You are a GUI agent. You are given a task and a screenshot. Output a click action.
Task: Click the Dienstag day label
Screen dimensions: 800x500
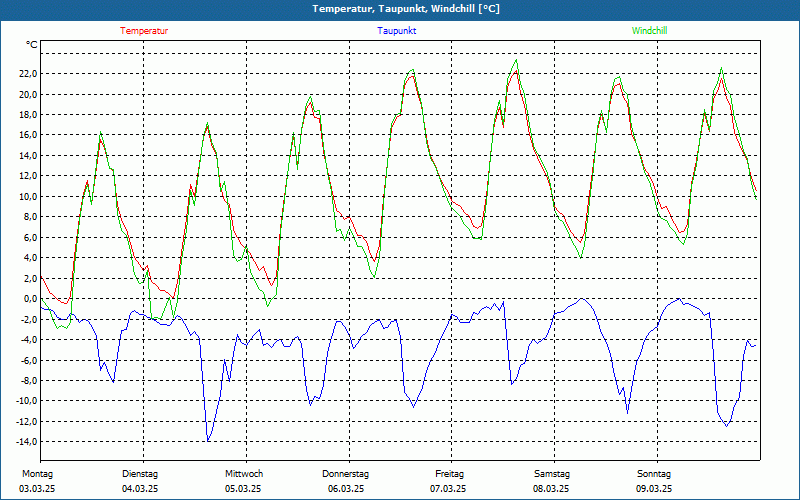click(x=140, y=474)
